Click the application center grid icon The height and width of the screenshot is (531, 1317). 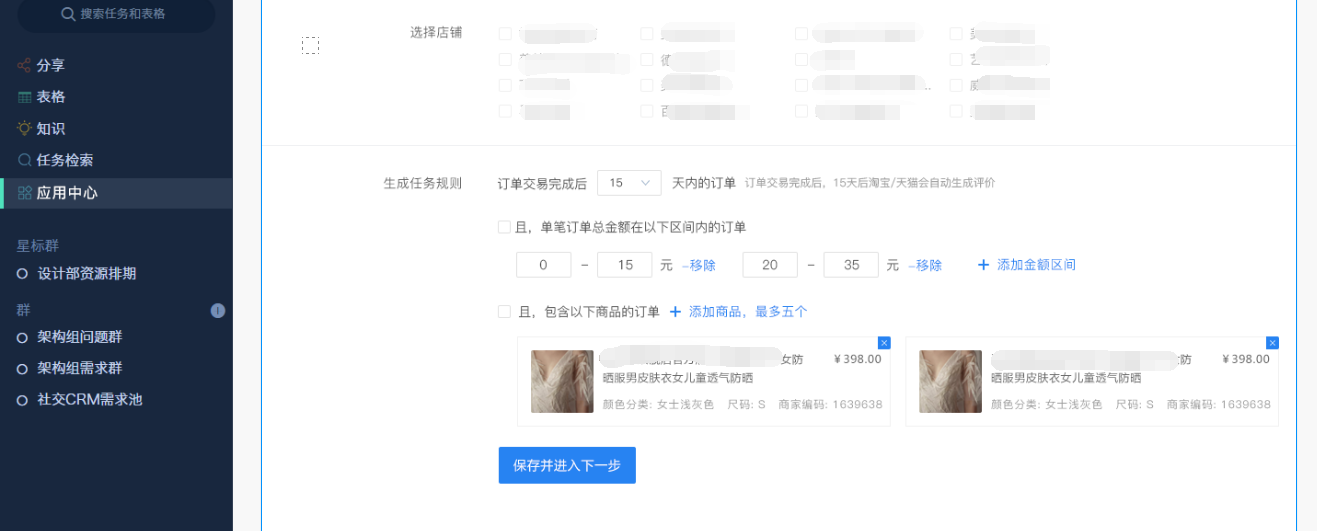(x=24, y=193)
